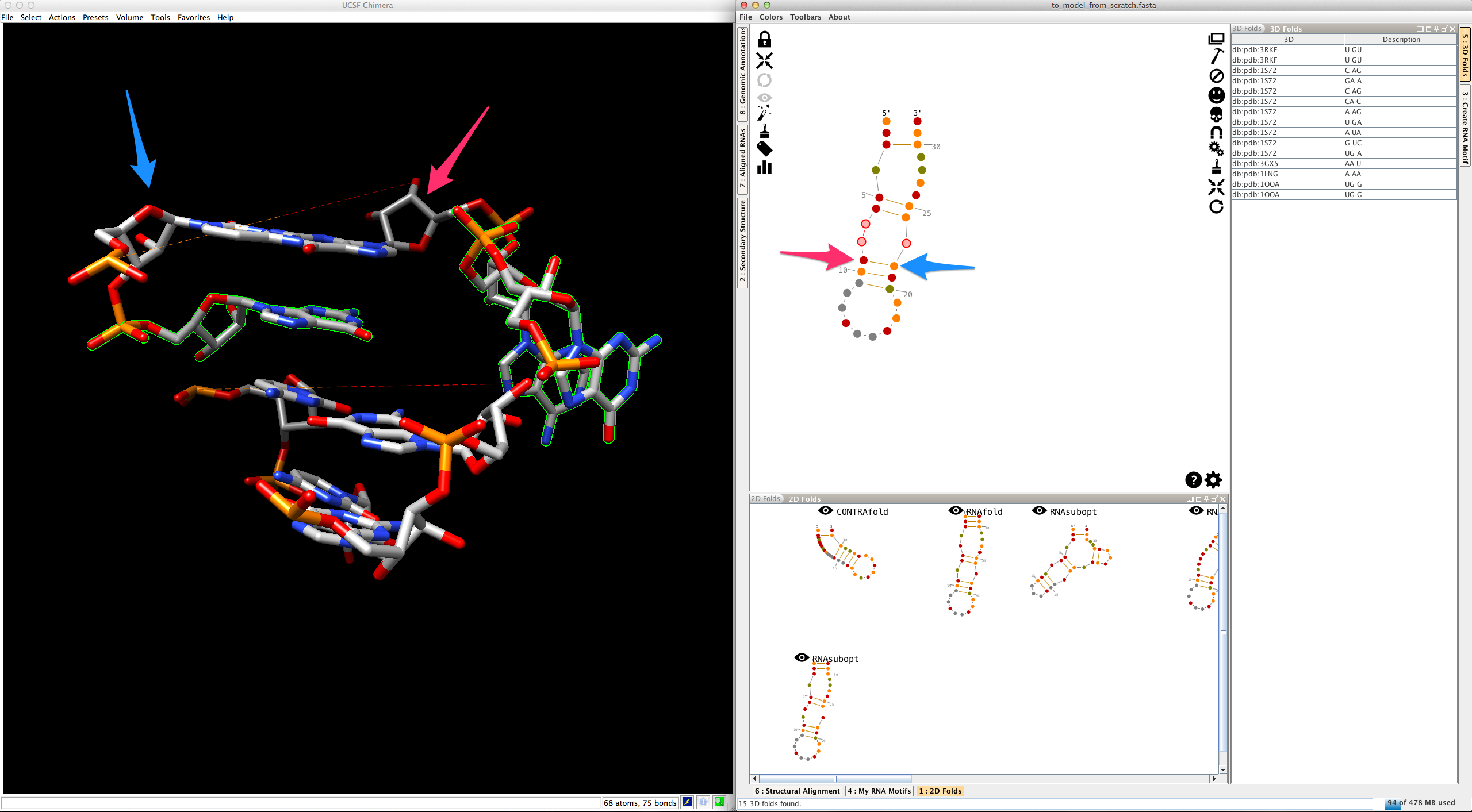Click the green magnifier icon in Chimera
The width and height of the screenshot is (1472, 812).
719,802
